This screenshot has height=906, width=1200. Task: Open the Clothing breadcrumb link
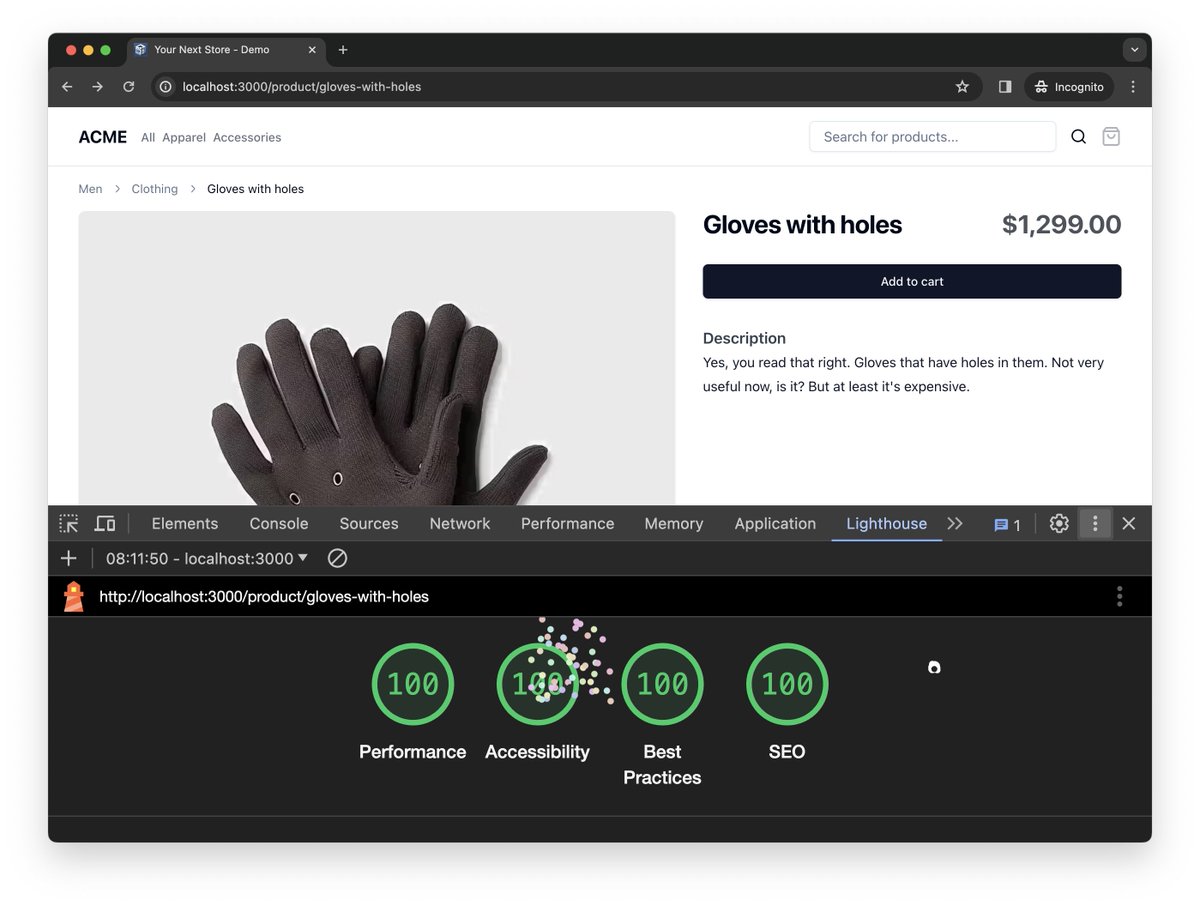click(x=154, y=188)
